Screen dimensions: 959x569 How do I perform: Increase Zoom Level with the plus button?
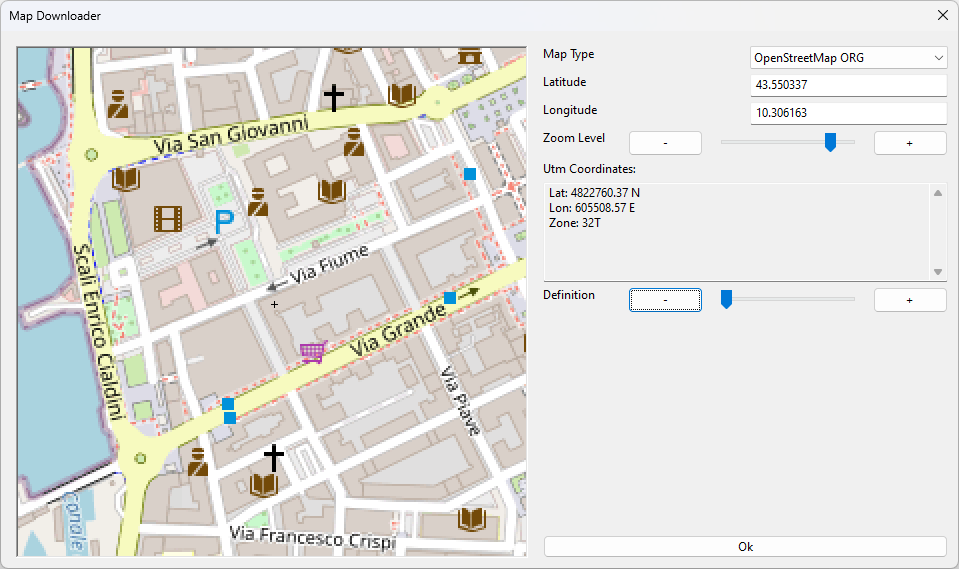point(910,143)
